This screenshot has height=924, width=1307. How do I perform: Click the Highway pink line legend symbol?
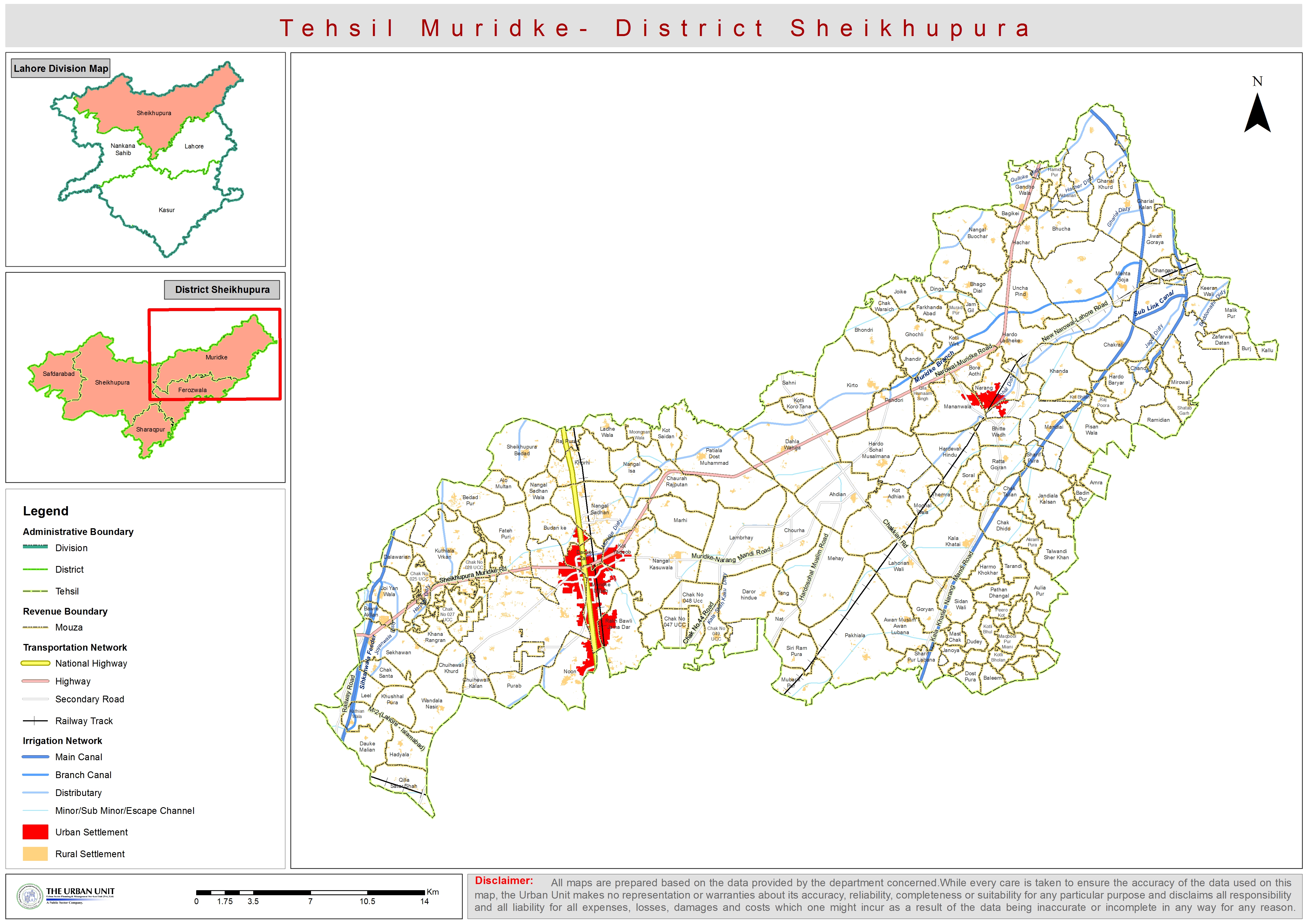[x=35, y=681]
